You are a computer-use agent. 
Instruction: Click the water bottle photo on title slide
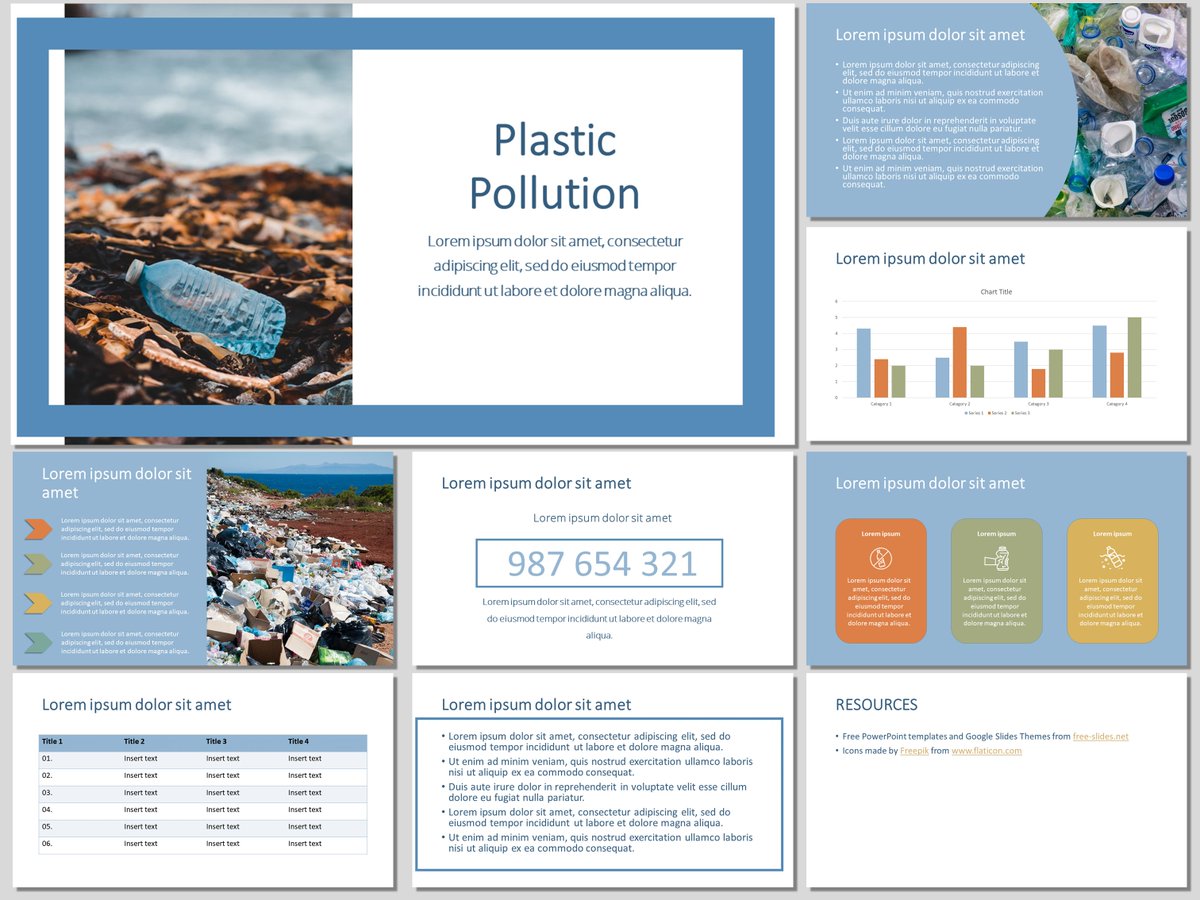click(208, 225)
